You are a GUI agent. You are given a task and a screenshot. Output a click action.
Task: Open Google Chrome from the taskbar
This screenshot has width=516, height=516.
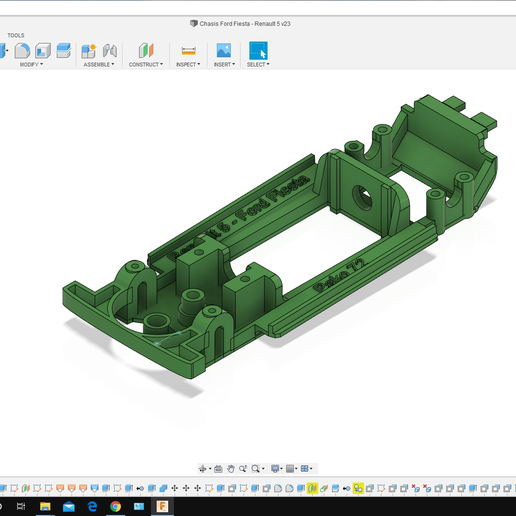115,507
